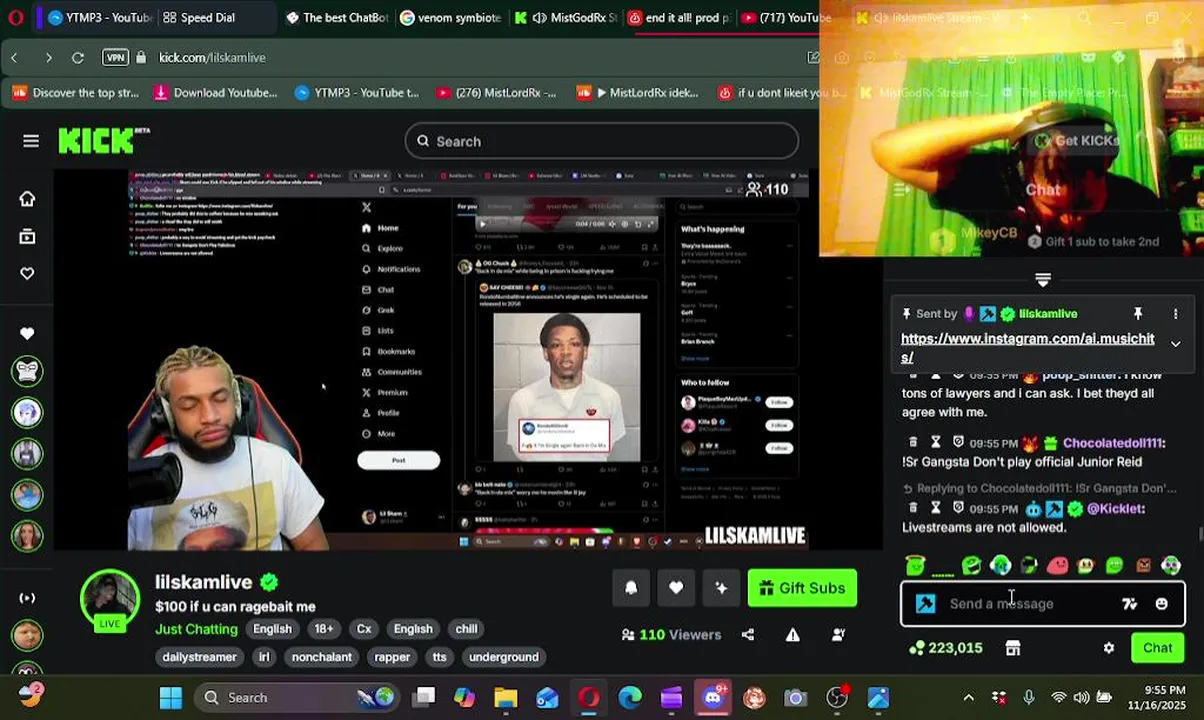Viewport: 1204px width, 720px height.
Task: Report the stream with warning triangle icon
Action: [793, 634]
